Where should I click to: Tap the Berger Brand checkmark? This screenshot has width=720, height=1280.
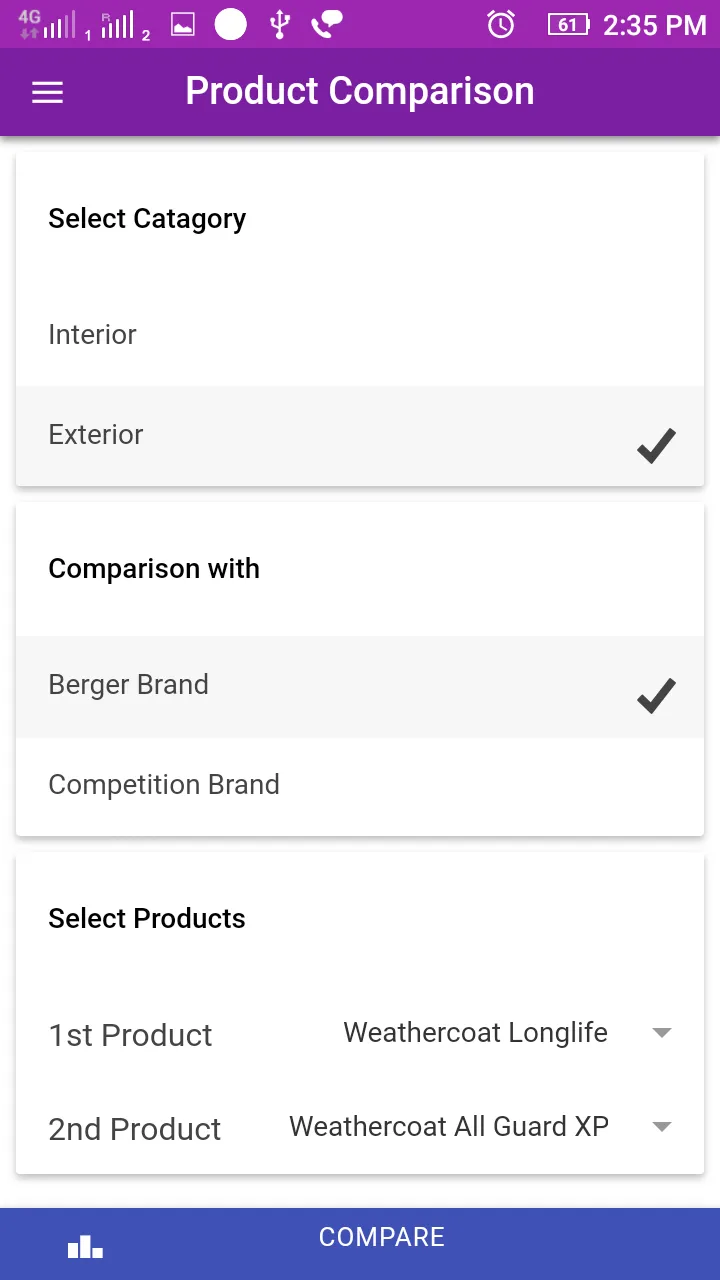pos(656,696)
